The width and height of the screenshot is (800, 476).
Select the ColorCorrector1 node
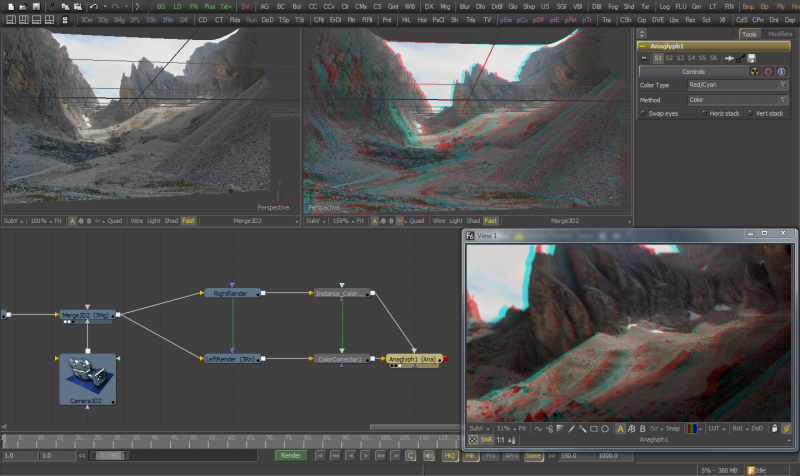pos(342,359)
